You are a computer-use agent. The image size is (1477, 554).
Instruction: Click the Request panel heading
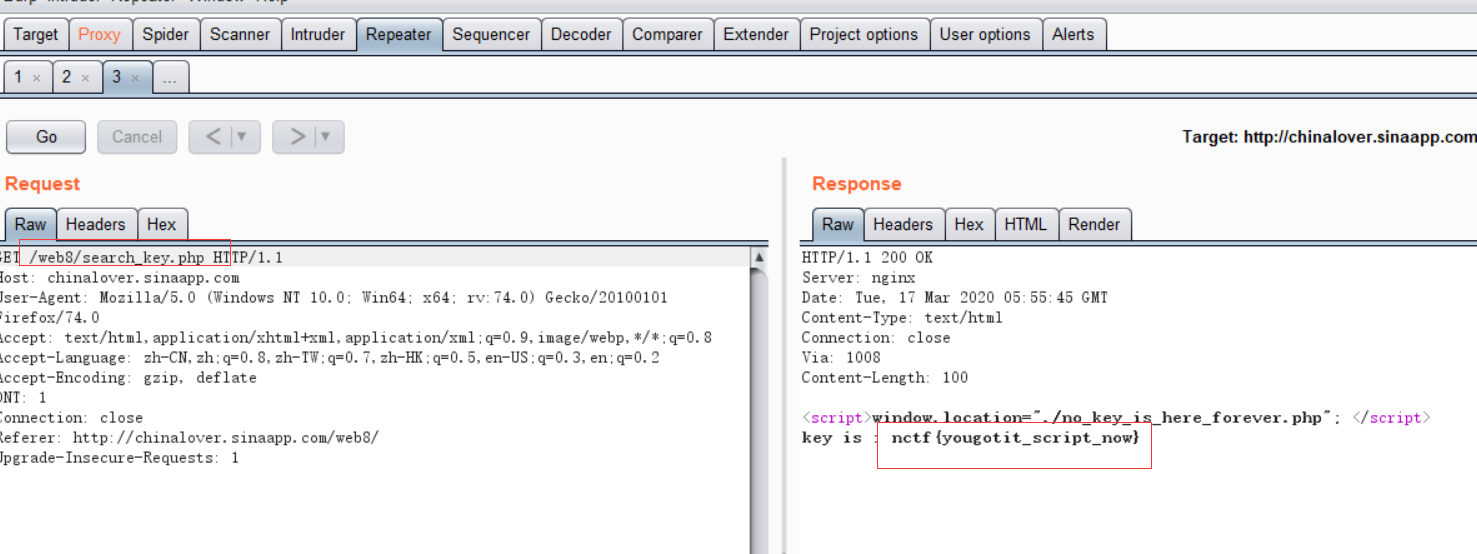click(x=42, y=184)
